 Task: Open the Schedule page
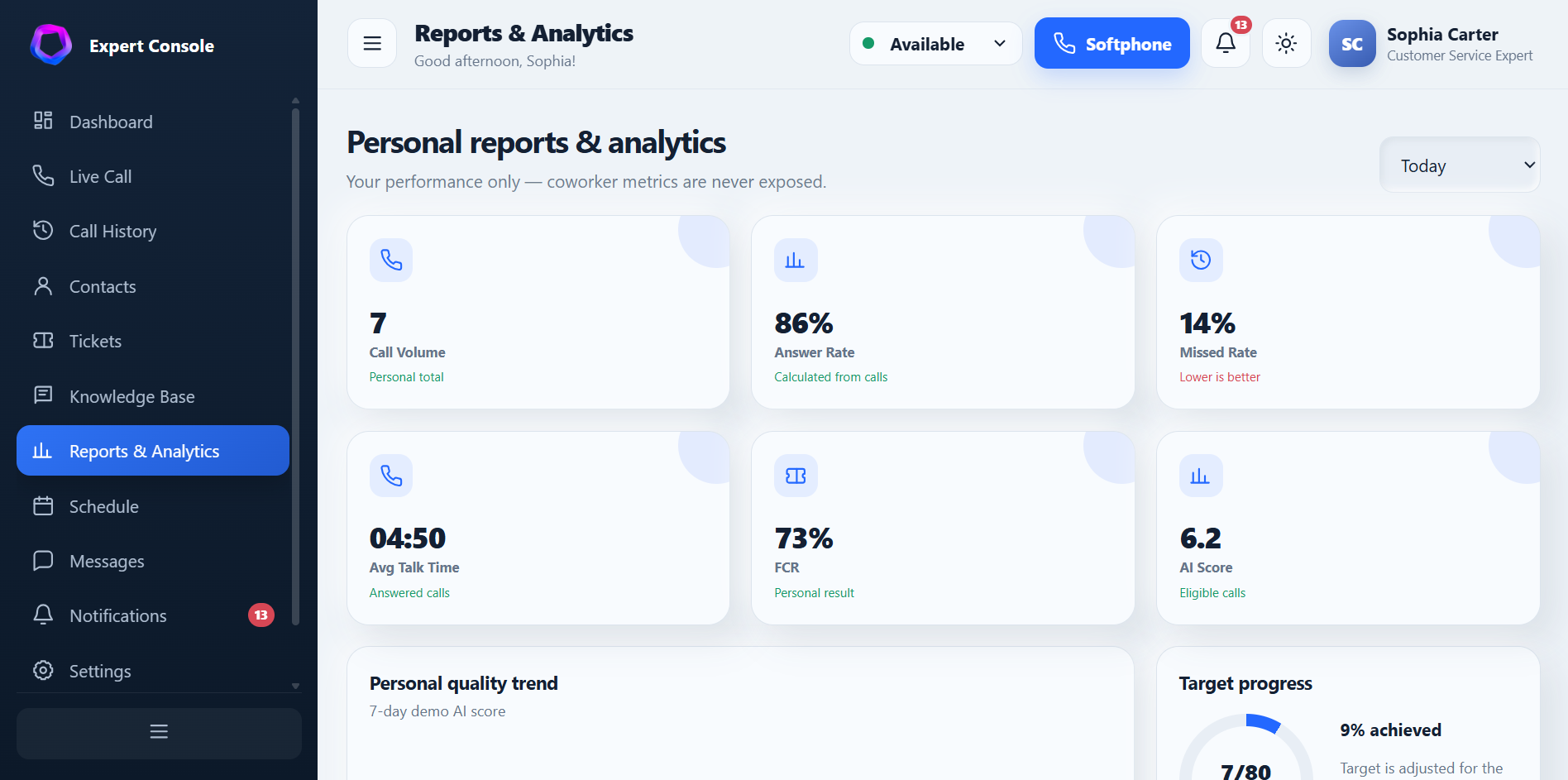(153, 506)
